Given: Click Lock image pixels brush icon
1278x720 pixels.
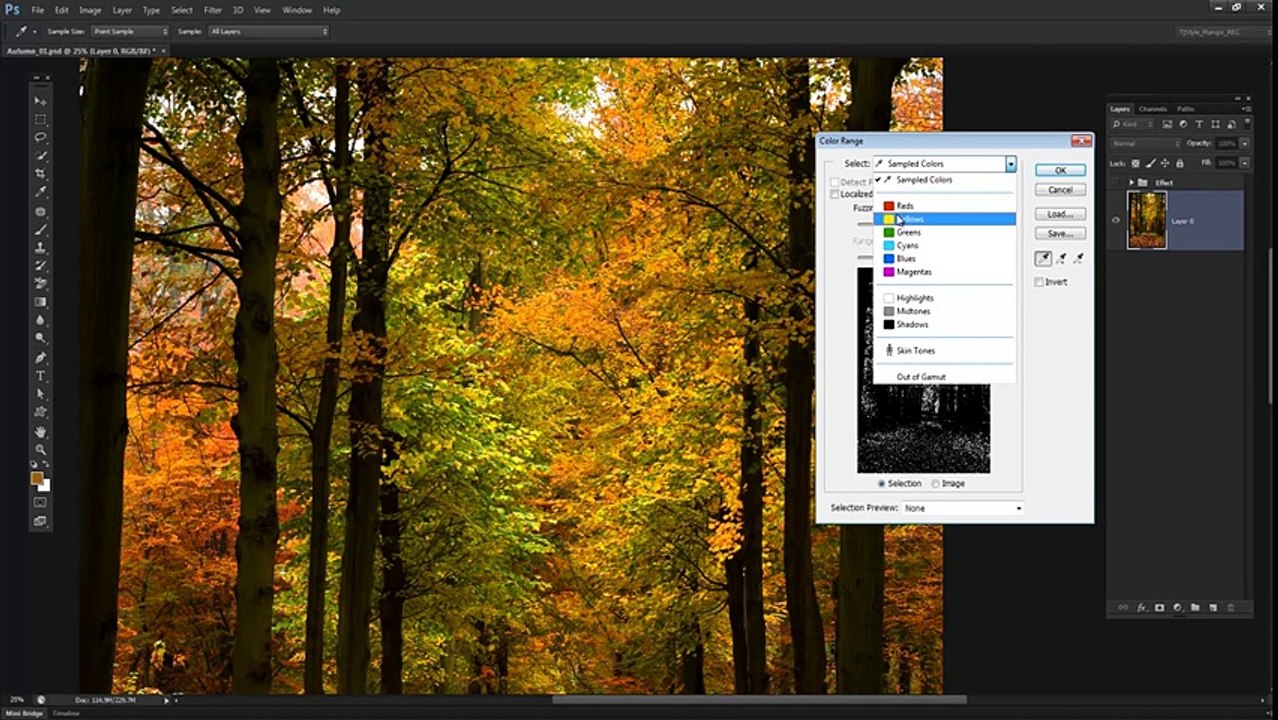Looking at the screenshot, I should (x=1150, y=163).
